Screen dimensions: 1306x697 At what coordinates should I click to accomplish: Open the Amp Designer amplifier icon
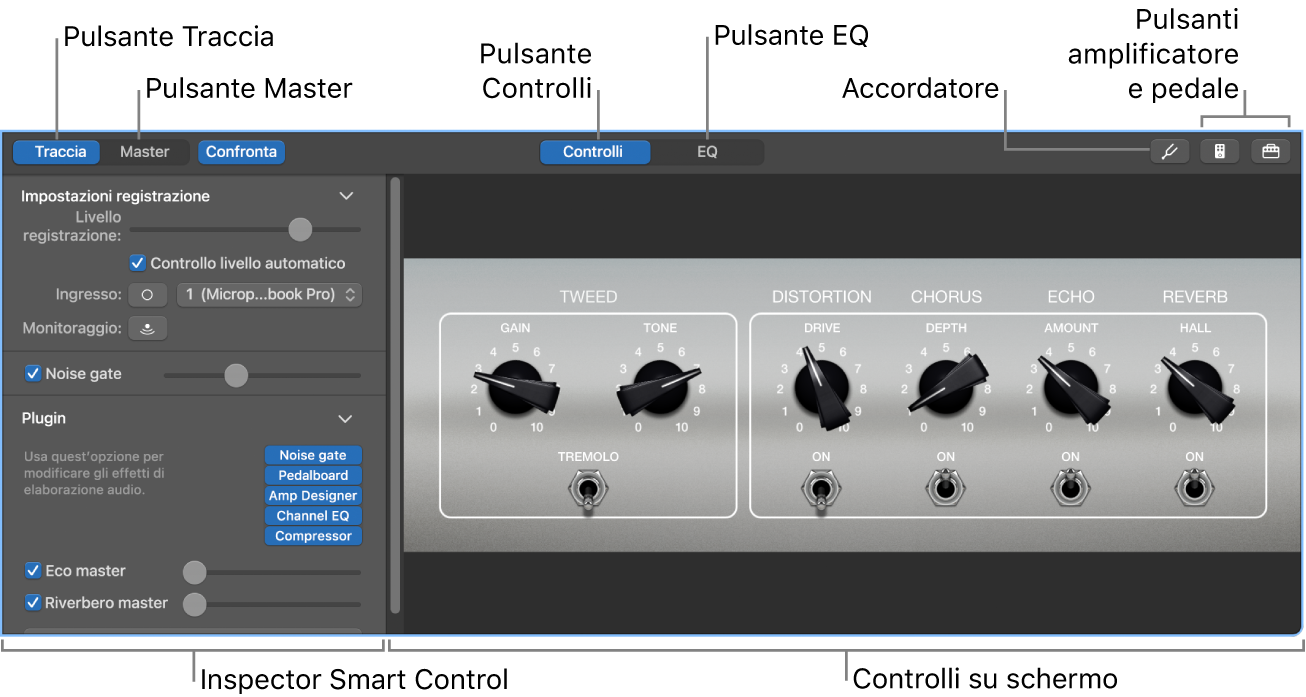tap(1219, 152)
